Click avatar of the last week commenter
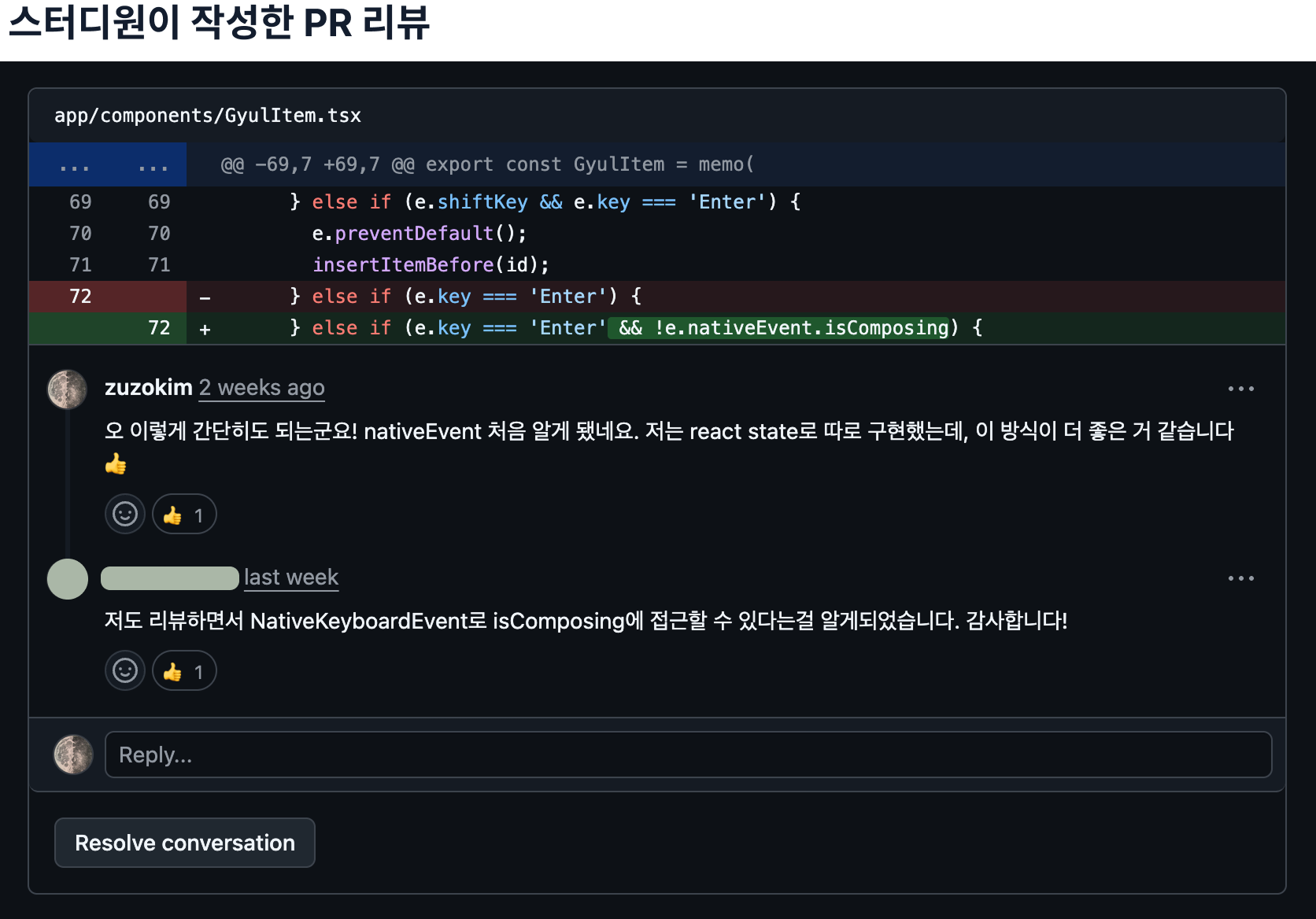The width and height of the screenshot is (1316, 919). (68, 579)
